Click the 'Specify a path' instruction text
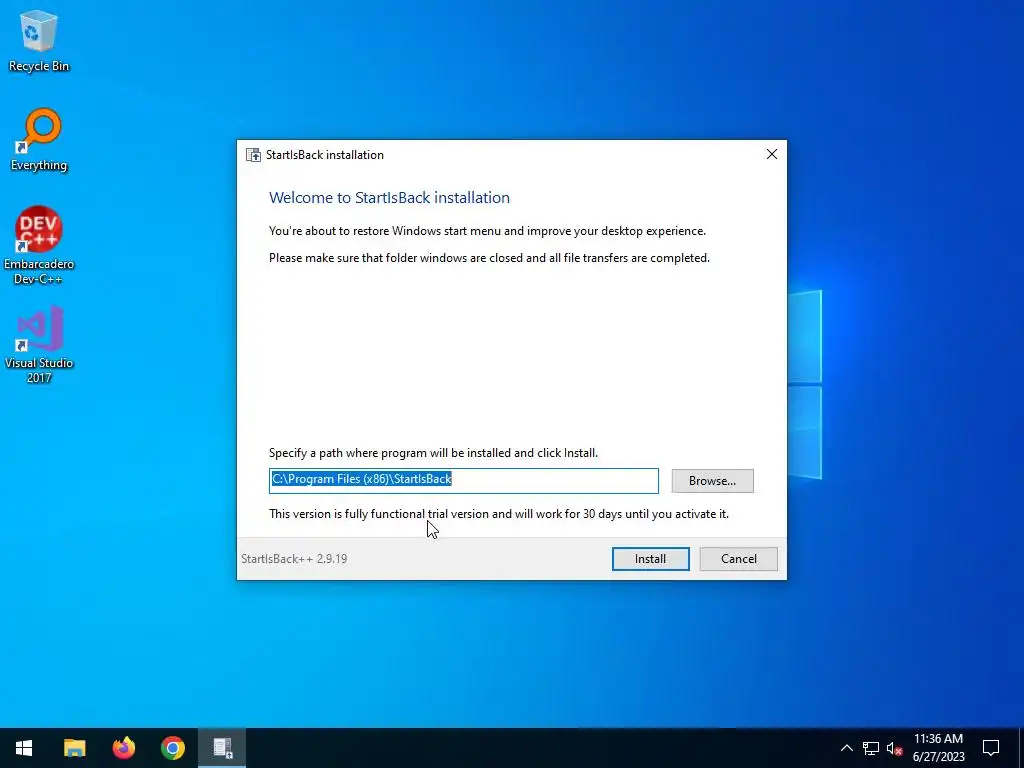This screenshot has width=1024, height=768. point(434,453)
